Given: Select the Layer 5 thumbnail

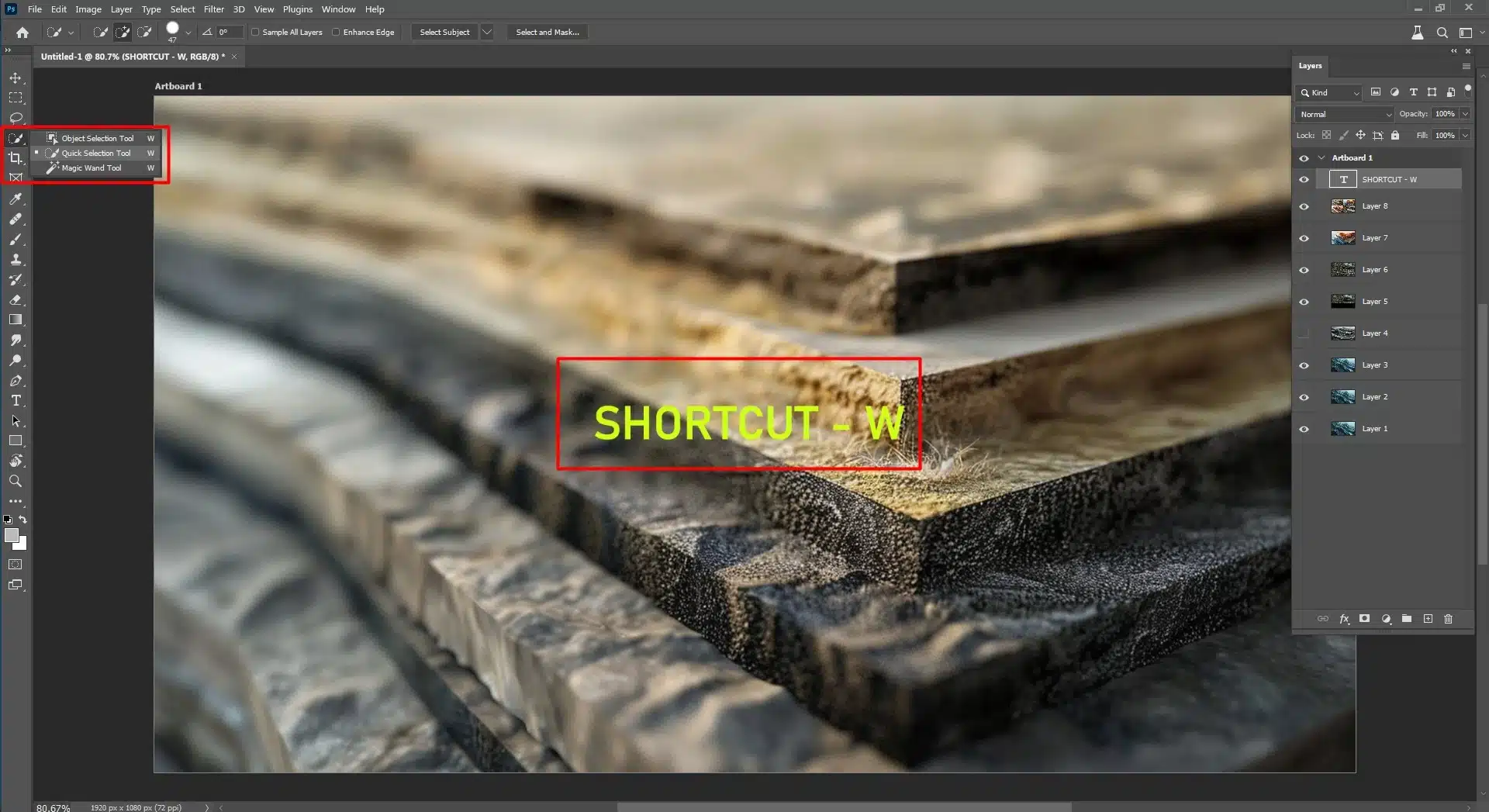Looking at the screenshot, I should click(x=1342, y=302).
